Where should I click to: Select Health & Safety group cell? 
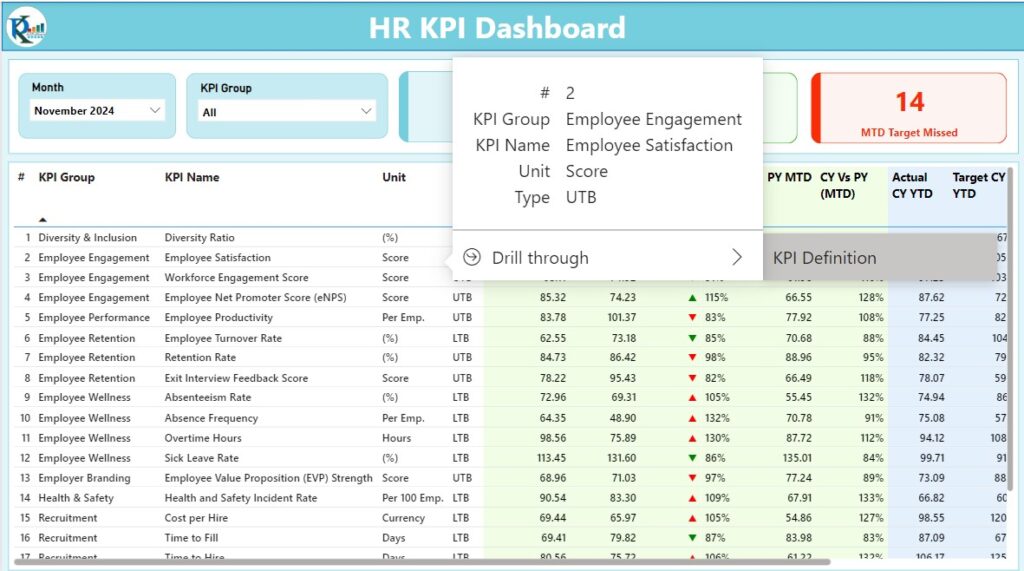click(x=76, y=498)
